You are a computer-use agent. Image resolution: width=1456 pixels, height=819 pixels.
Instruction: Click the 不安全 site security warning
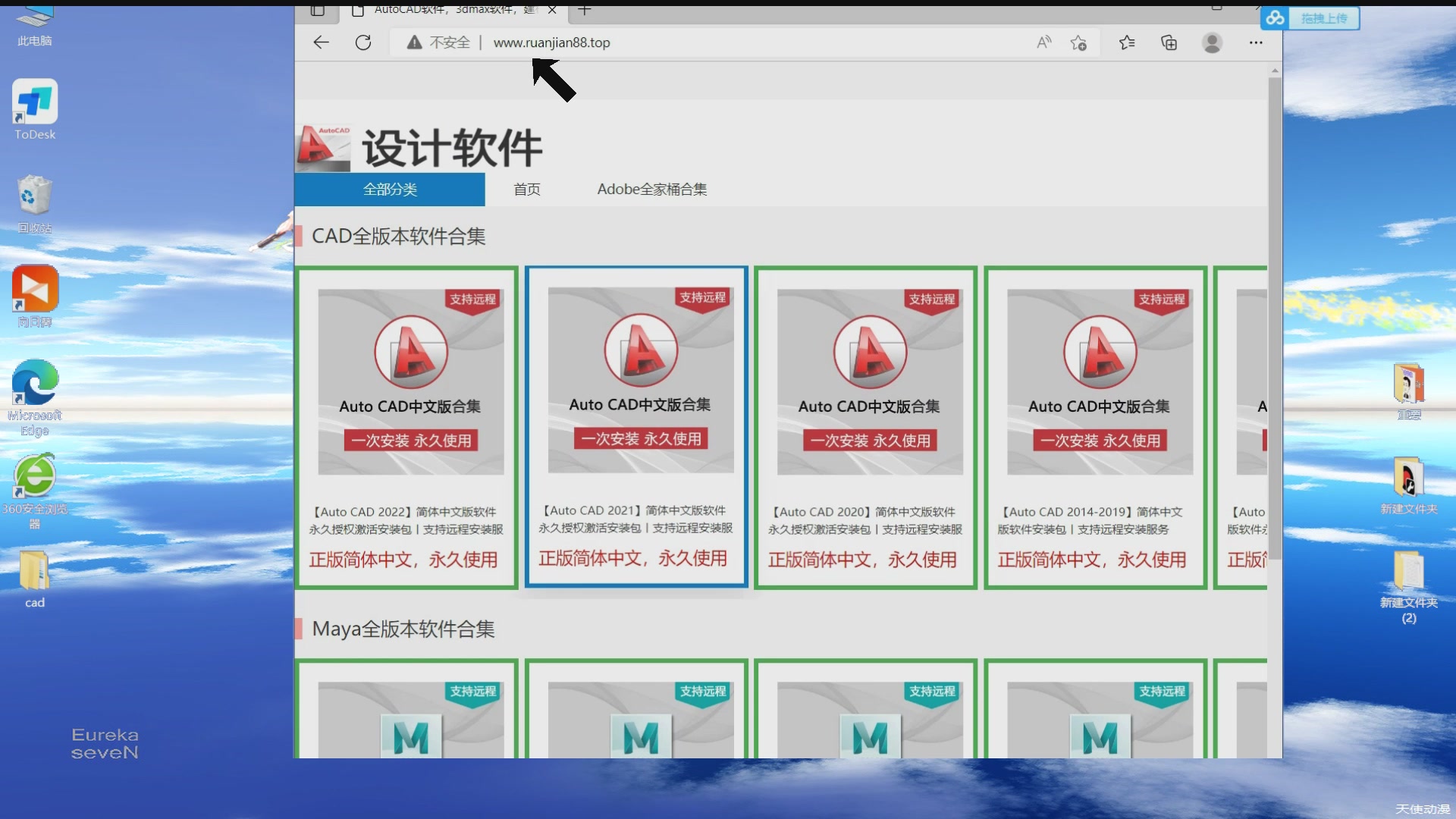pyautogui.click(x=439, y=42)
